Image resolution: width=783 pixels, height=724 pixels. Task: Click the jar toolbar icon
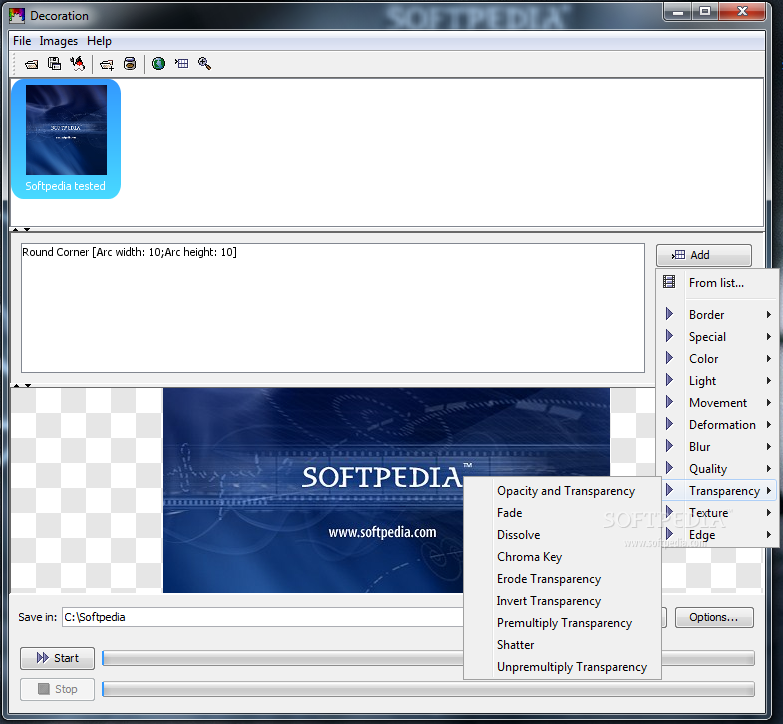pyautogui.click(x=130, y=64)
